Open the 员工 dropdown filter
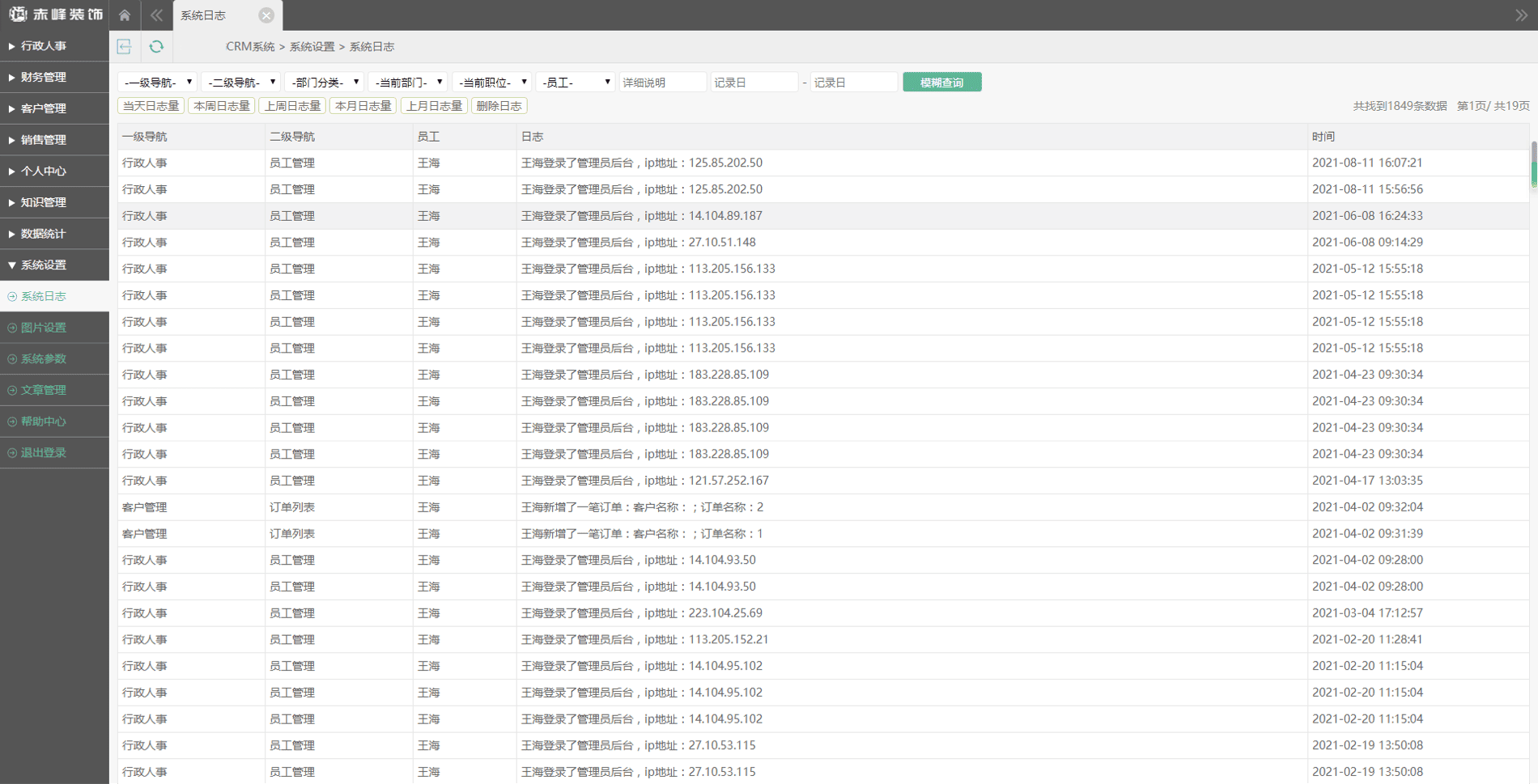The image size is (1538, 784). pos(575,83)
